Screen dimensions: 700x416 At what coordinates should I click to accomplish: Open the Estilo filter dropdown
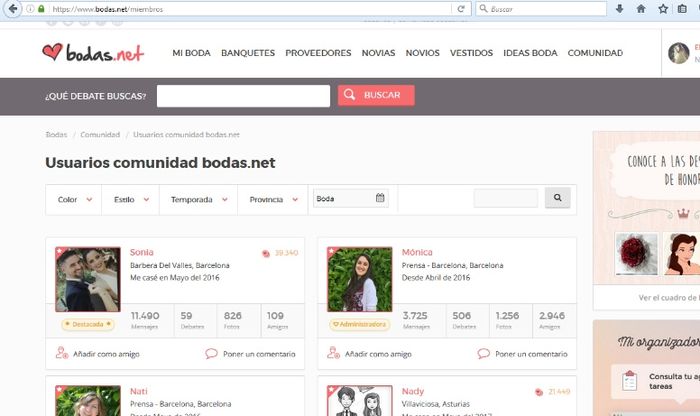click(131, 200)
